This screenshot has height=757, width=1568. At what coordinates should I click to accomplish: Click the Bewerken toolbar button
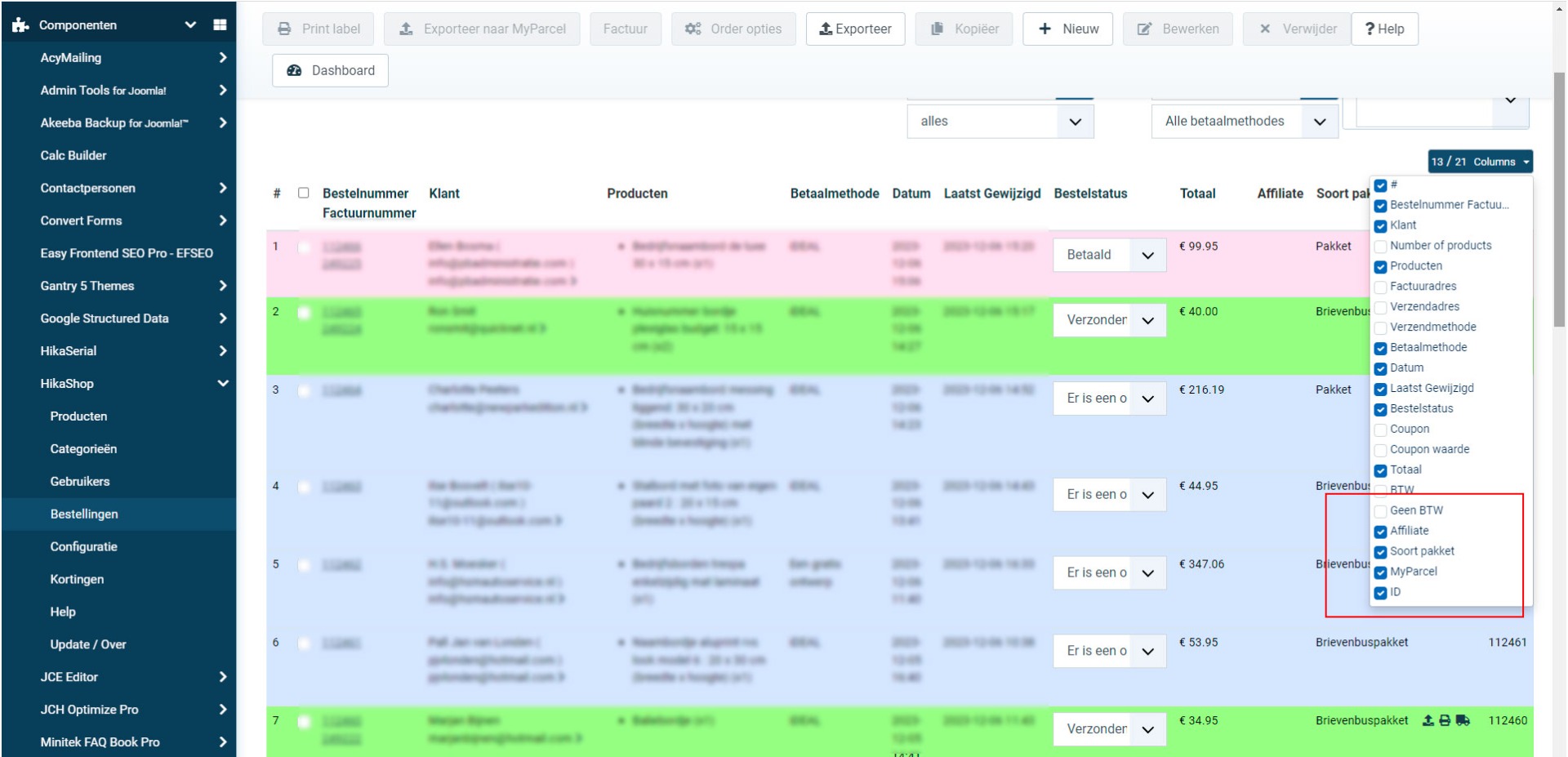point(1178,29)
